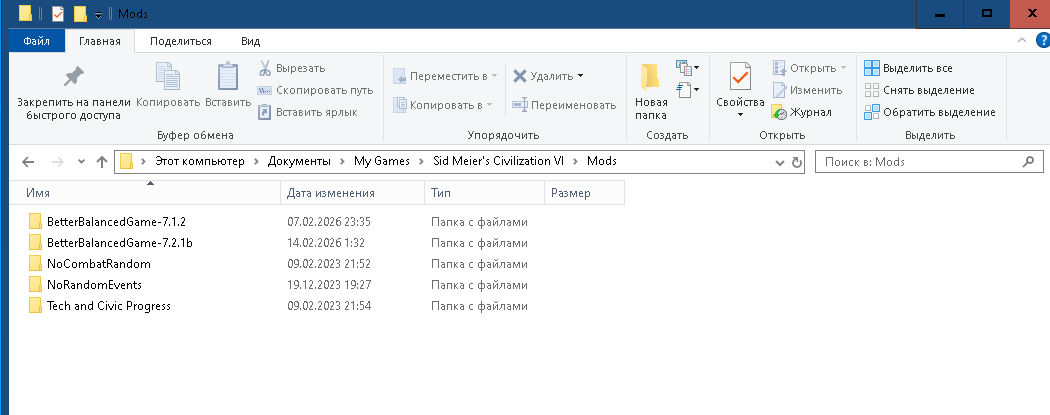The height and width of the screenshot is (415, 1050).
Task: Click the Pin to Quick Access icon
Action: pos(73,77)
